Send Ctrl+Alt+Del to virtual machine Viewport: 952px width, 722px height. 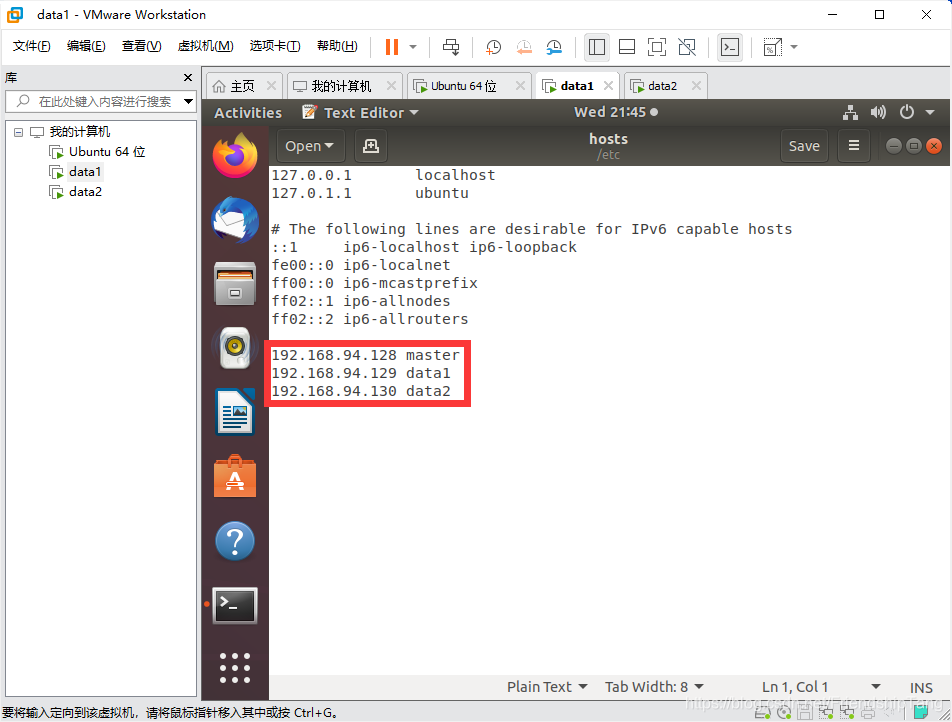[451, 47]
